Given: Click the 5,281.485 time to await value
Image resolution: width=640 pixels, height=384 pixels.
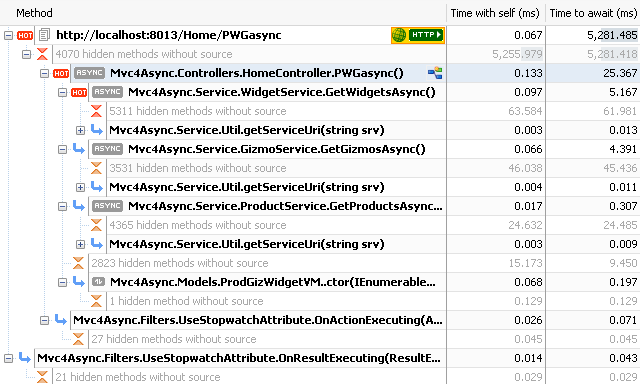Looking at the screenshot, I should (x=612, y=36).
